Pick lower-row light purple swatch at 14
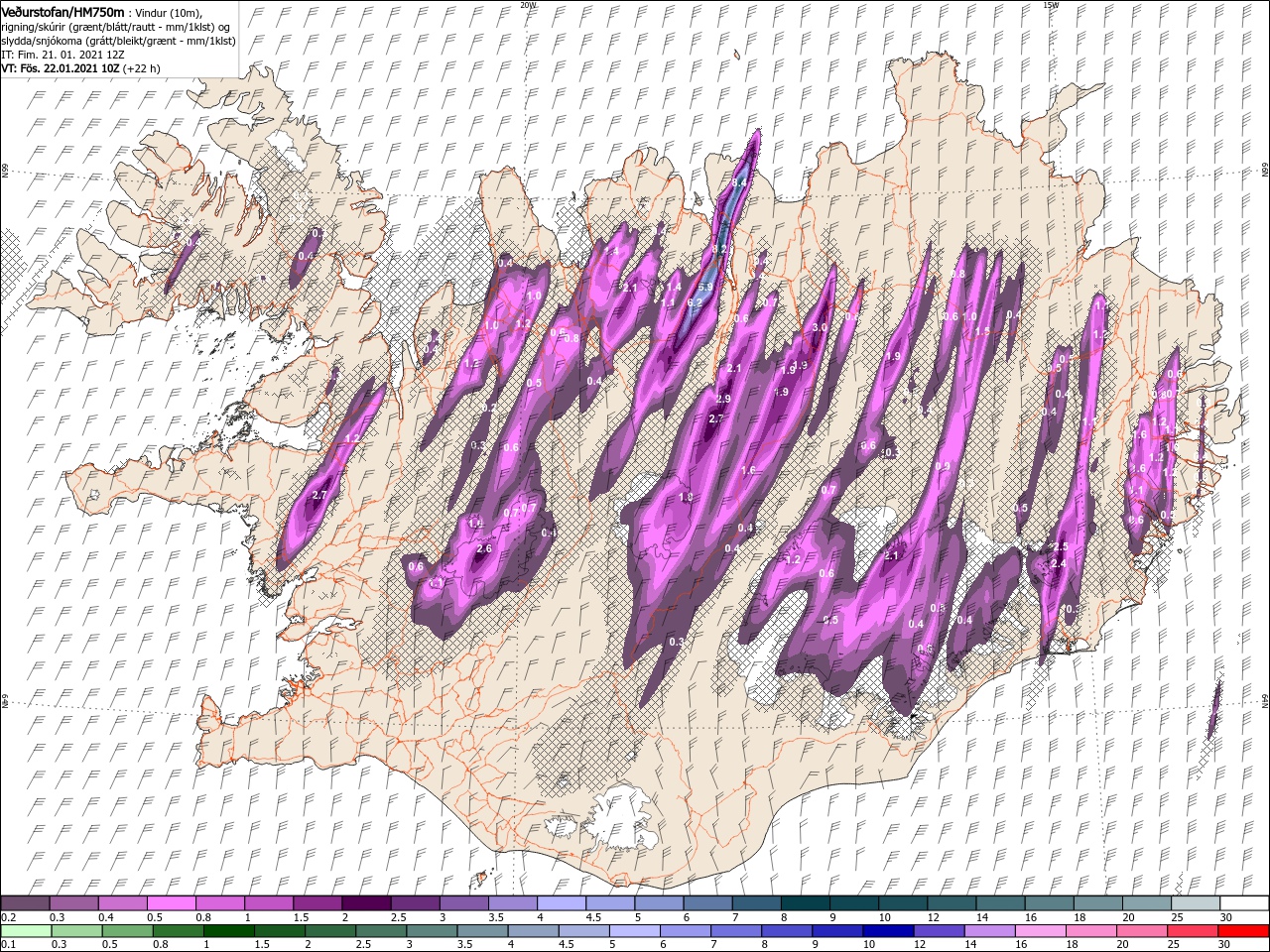Viewport: 1270px width, 952px height. tap(989, 931)
